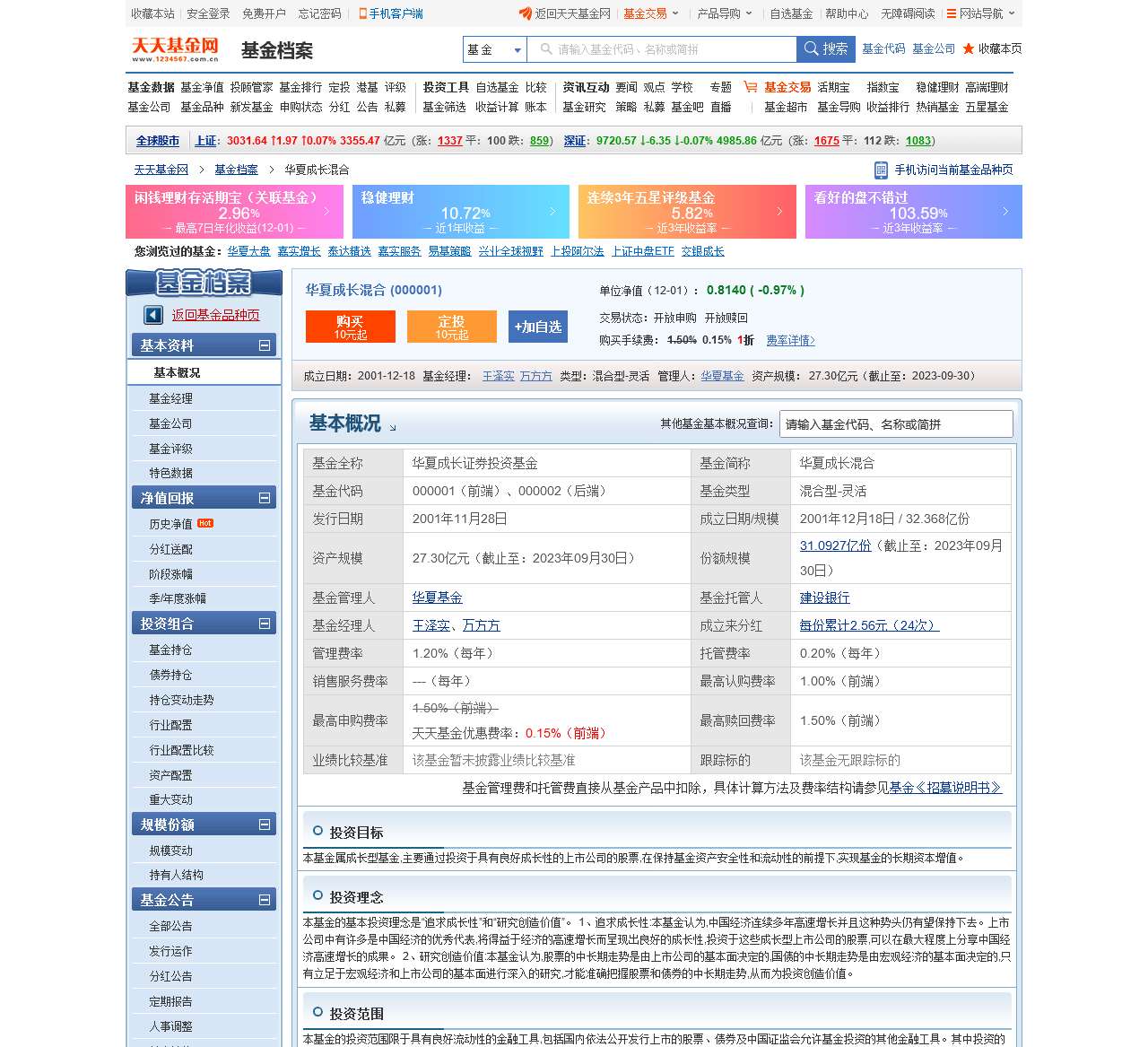The image size is (1148, 1047).
Task: Click 上证中盘ETF in browsed funds
Action: [x=643, y=251]
